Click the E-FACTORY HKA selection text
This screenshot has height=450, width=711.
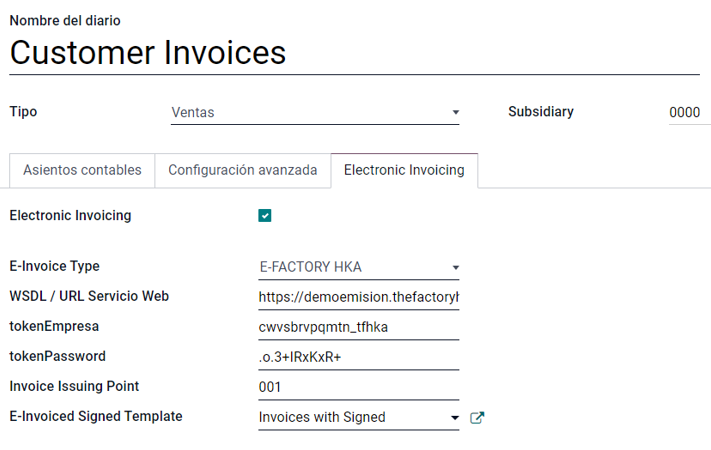click(x=311, y=267)
